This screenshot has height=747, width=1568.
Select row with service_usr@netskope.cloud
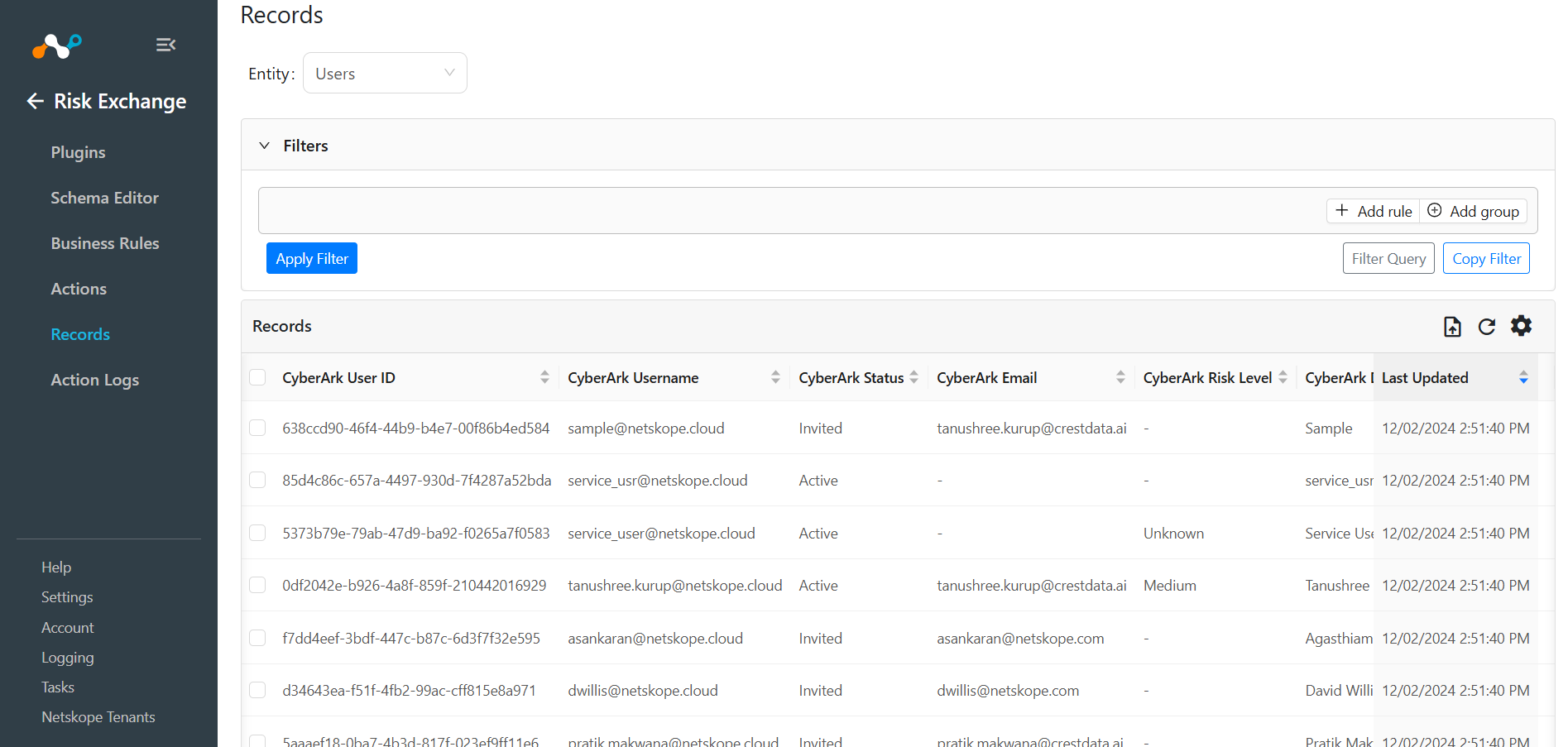tap(257, 480)
